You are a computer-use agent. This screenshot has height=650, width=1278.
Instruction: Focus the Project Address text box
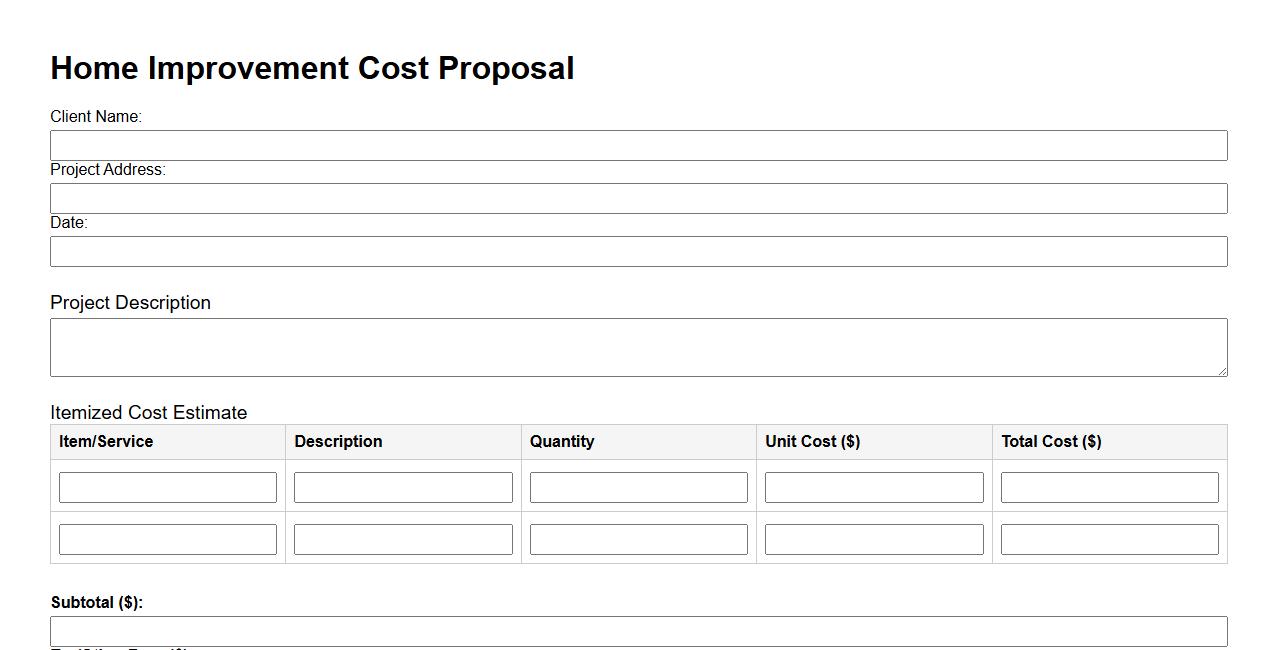pyautogui.click(x=638, y=198)
